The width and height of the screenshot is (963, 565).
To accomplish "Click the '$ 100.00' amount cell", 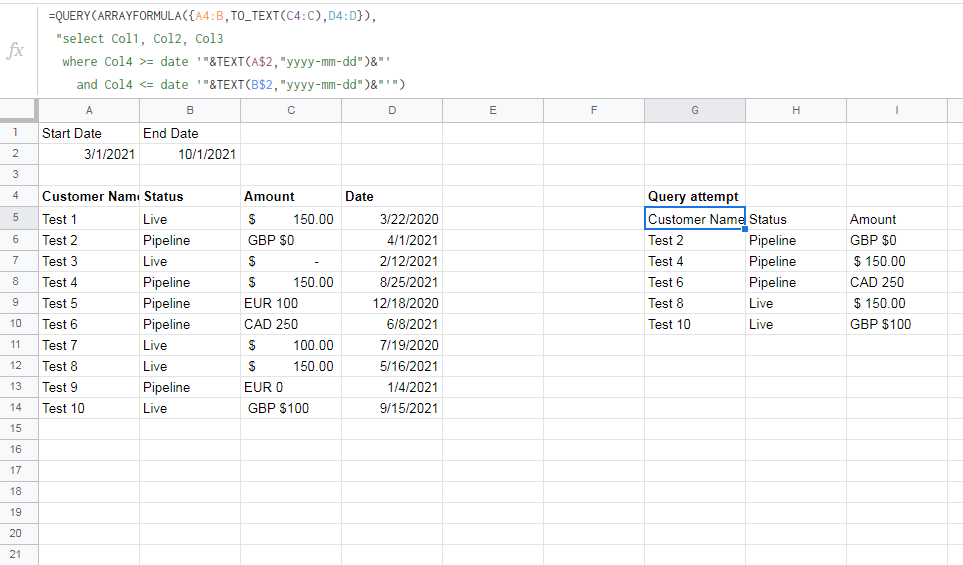I will [291, 345].
